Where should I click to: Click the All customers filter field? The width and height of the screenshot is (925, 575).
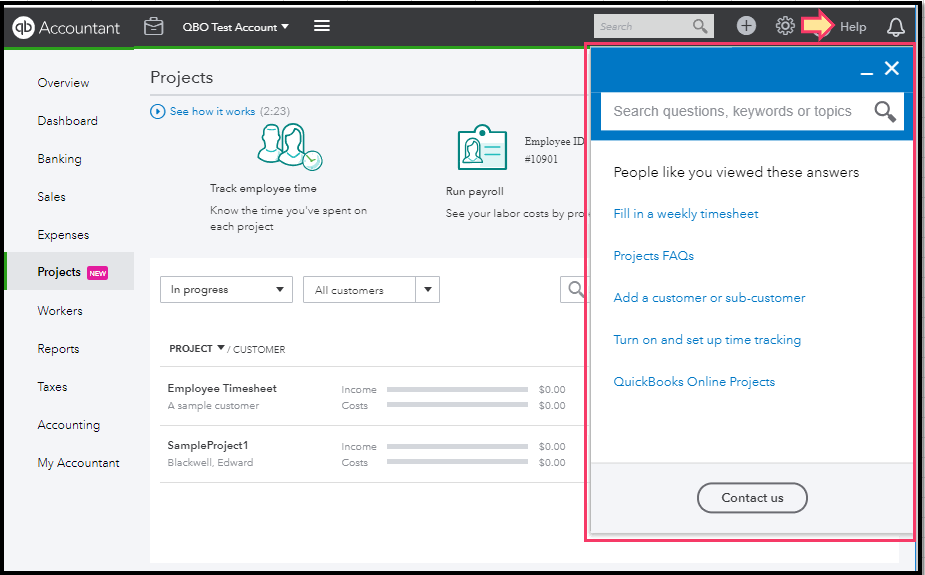pyautogui.click(x=359, y=290)
